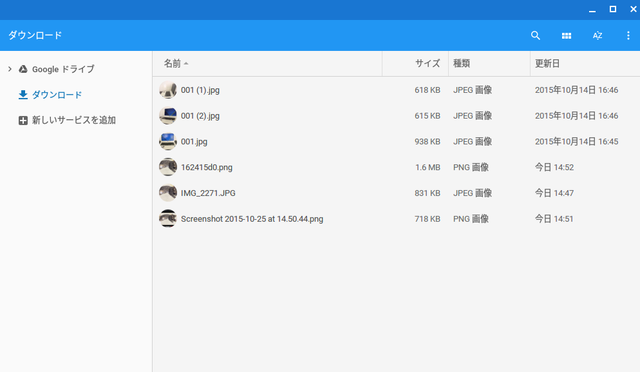640x372 pixels.
Task: Click the 今日 14:51 date cell
Action: tap(554, 218)
